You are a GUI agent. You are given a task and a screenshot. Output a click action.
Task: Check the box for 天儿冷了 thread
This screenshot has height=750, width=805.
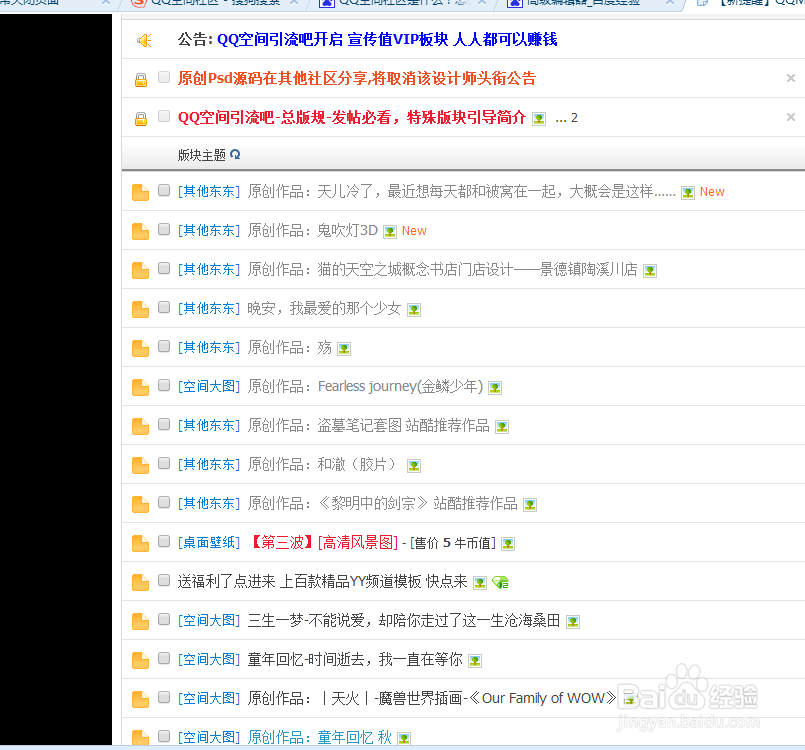[x=164, y=190]
